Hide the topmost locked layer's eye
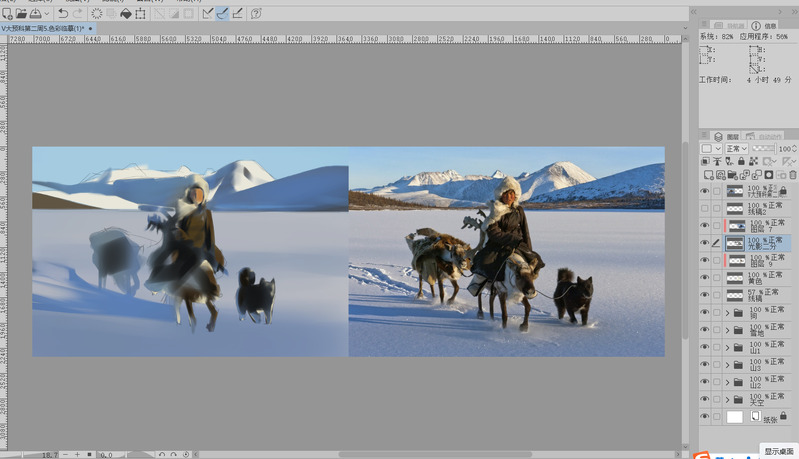The width and height of the screenshot is (799, 459). tap(705, 191)
